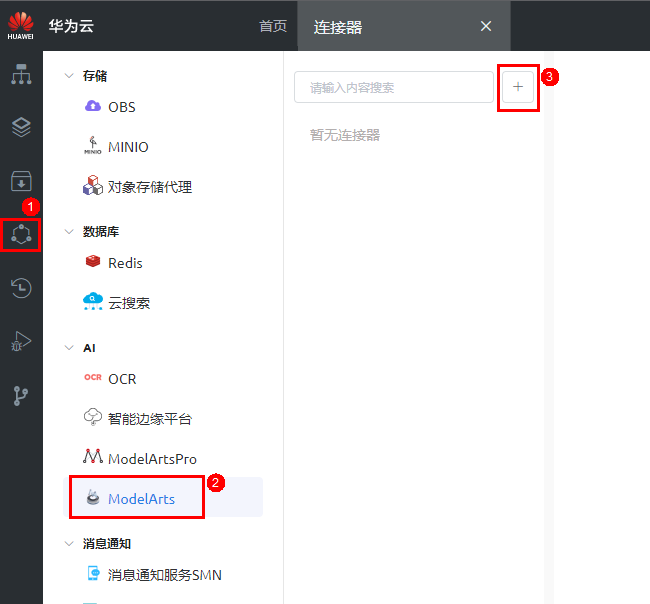
Task: Select 智能边缘平台 connector type
Action: pyautogui.click(x=150, y=419)
